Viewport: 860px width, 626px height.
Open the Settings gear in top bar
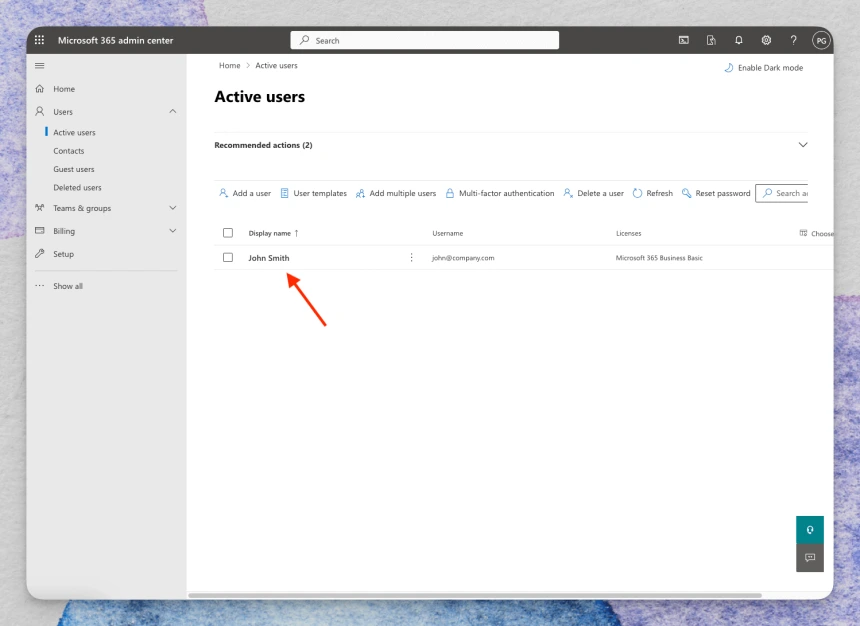(x=766, y=40)
